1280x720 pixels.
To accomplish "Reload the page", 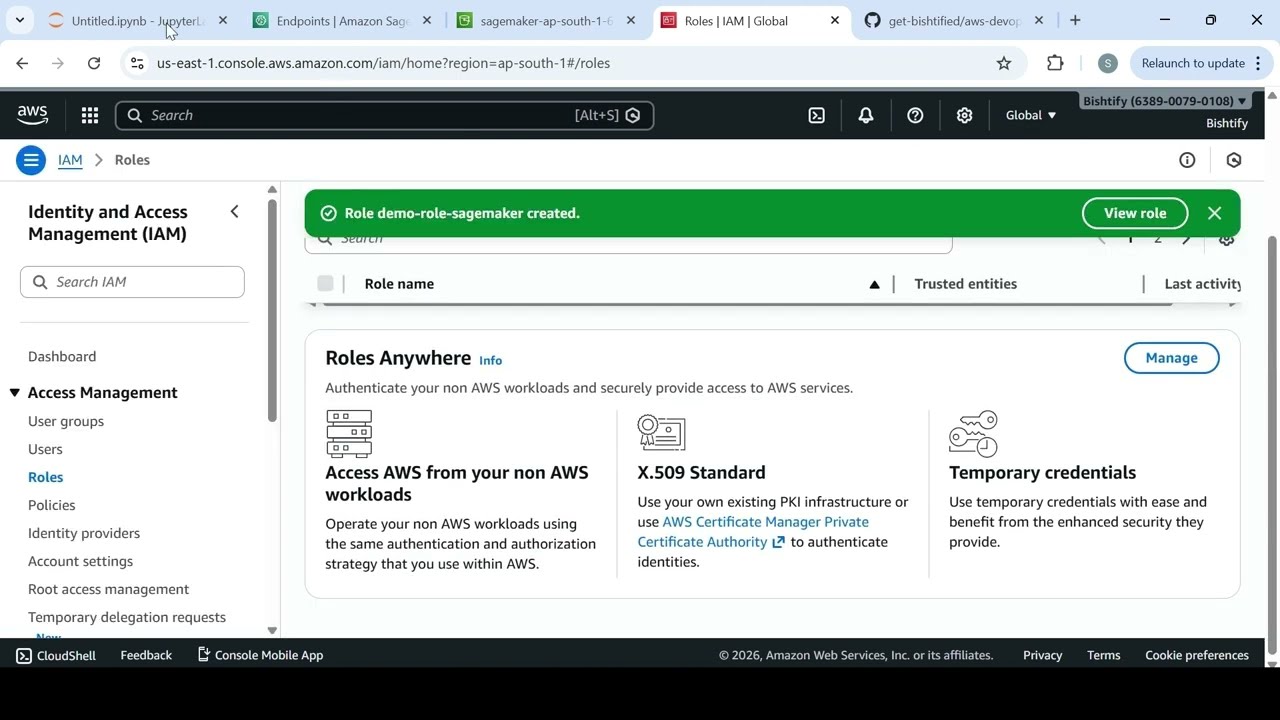I will pyautogui.click(x=94, y=63).
